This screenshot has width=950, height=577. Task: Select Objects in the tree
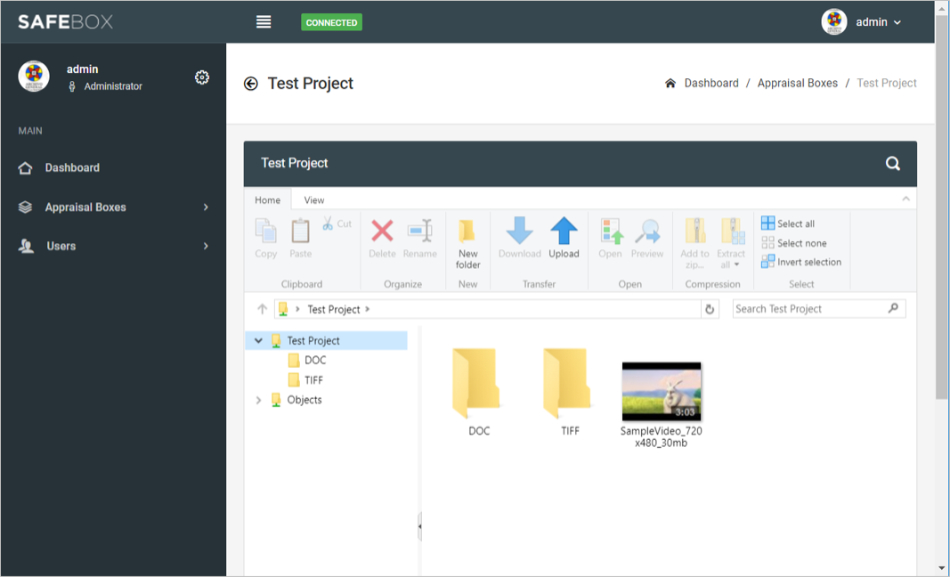304,400
